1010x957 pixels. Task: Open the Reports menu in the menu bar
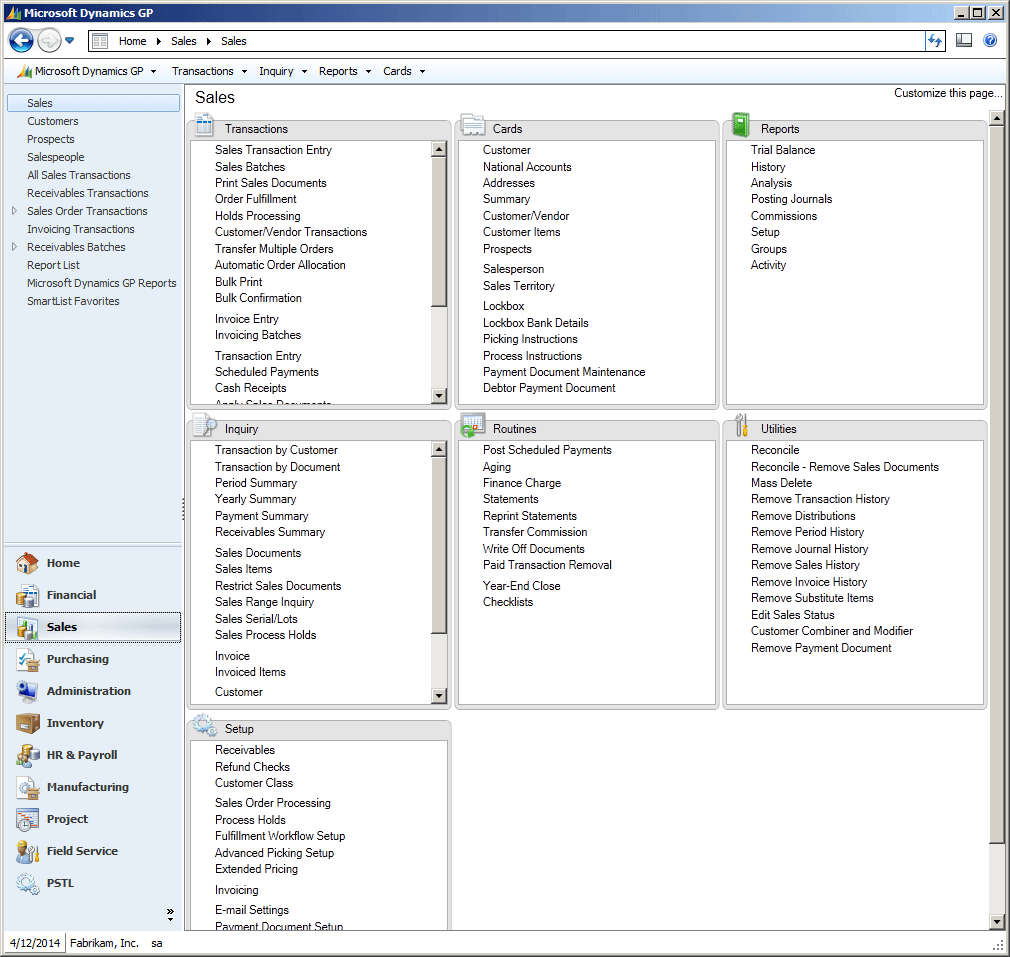coord(345,71)
